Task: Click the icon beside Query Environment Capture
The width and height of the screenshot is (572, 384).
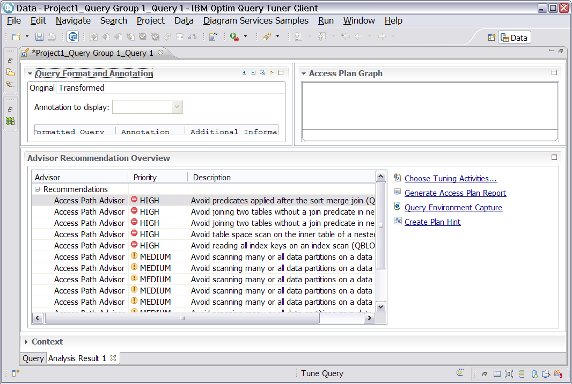Action: point(398,206)
